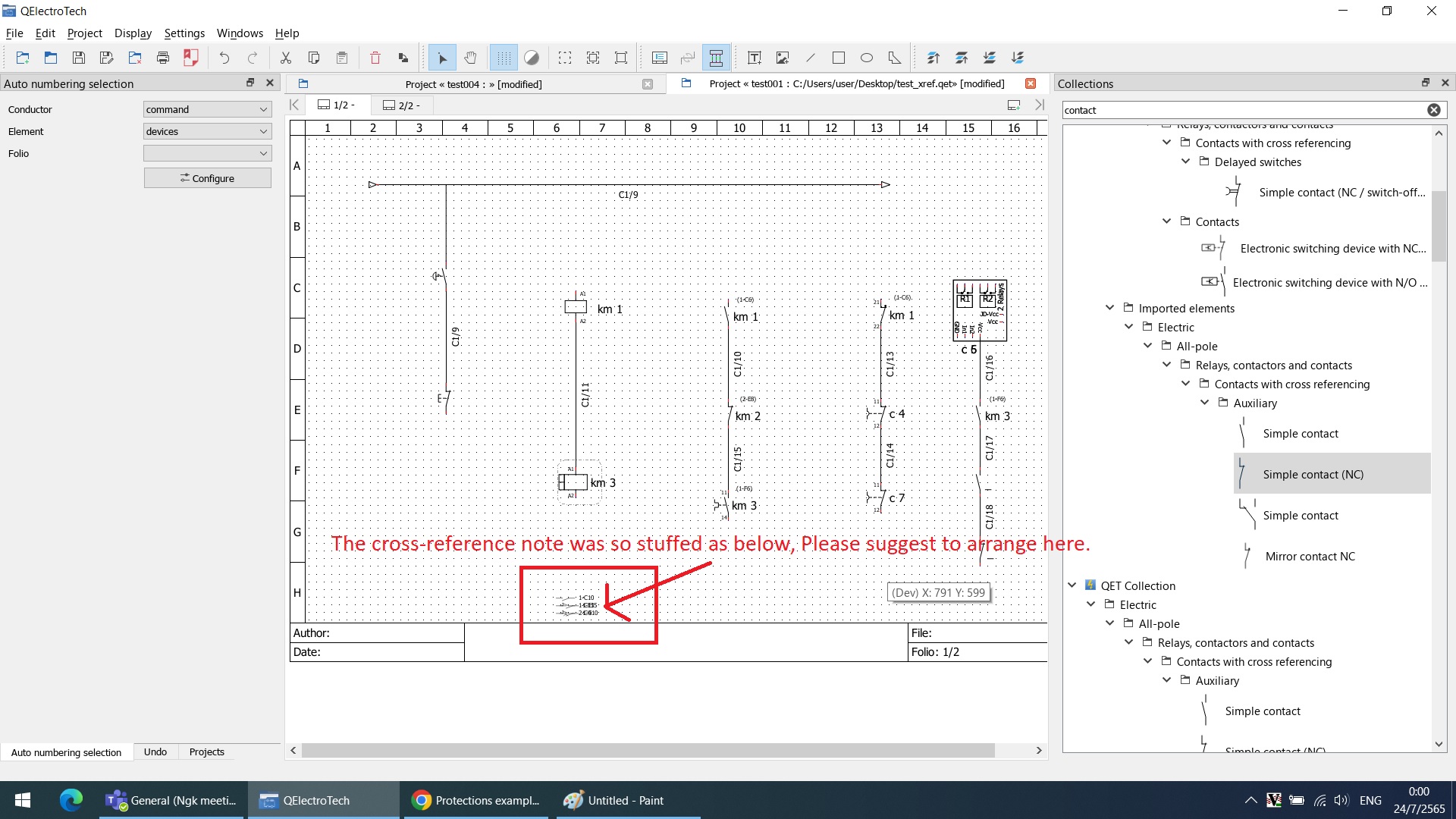Click the Add image tool icon
The width and height of the screenshot is (1456, 819).
coord(782,58)
